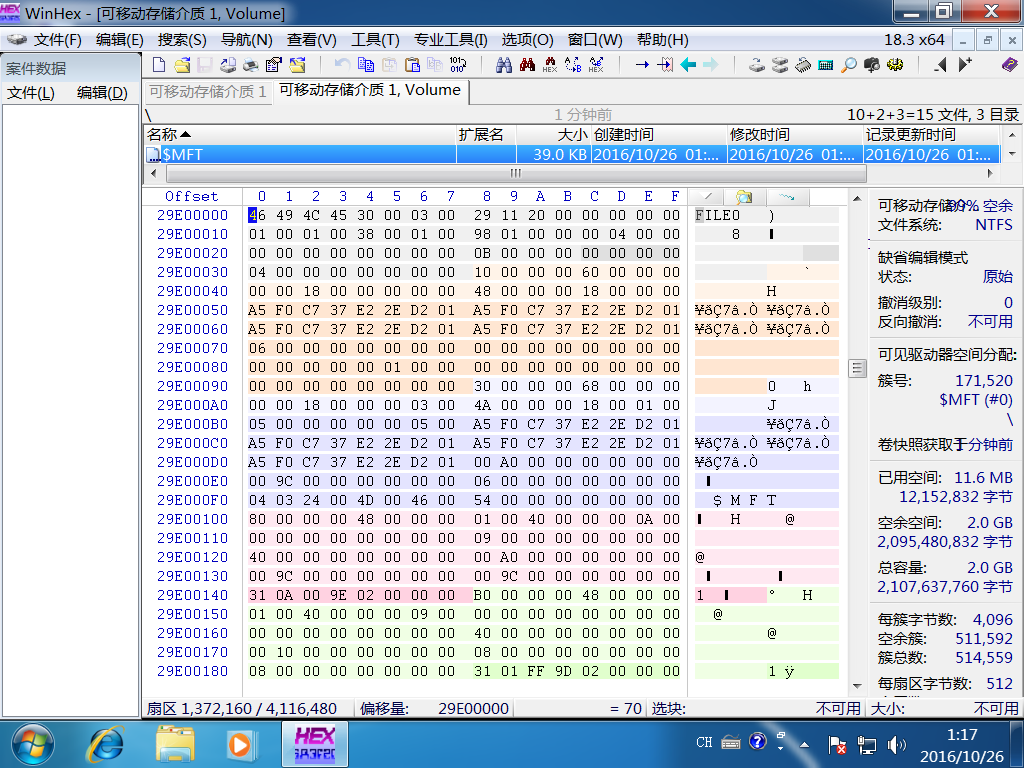Screen dimensions: 1024x768
Task: Open the 搜索(S) menu
Action: click(x=182, y=40)
